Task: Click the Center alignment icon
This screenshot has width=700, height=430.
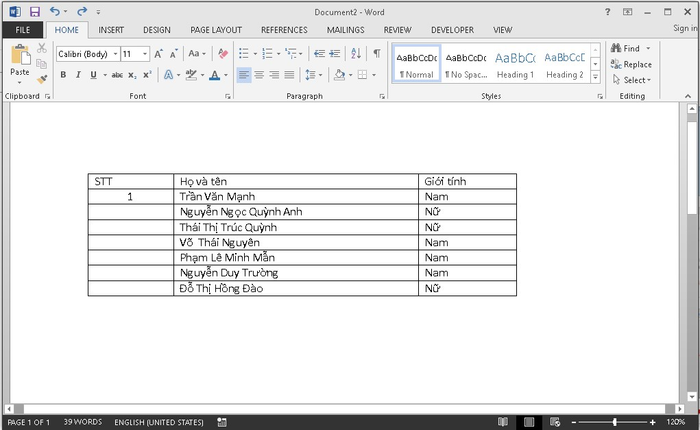Action: pos(259,75)
